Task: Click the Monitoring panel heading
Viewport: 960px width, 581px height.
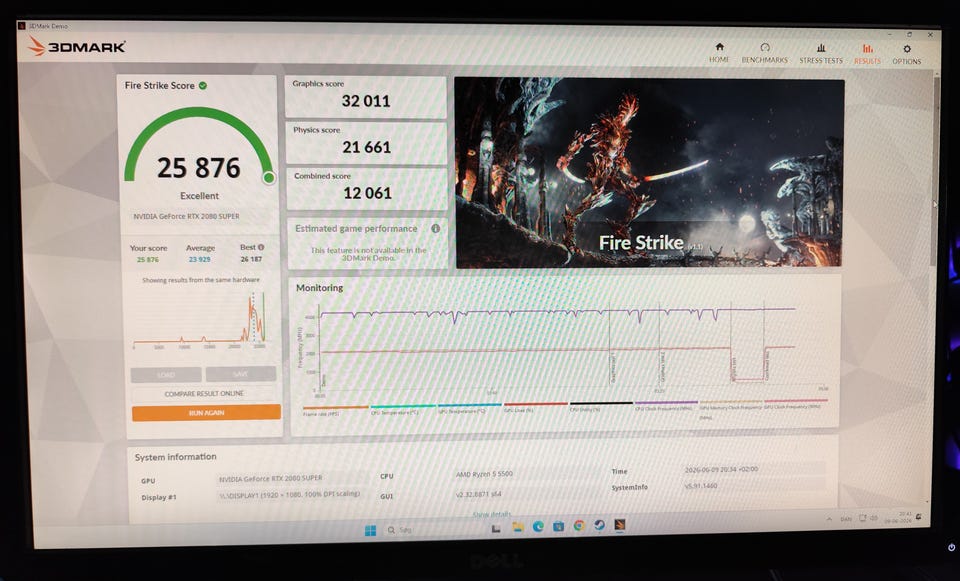Action: [x=320, y=288]
